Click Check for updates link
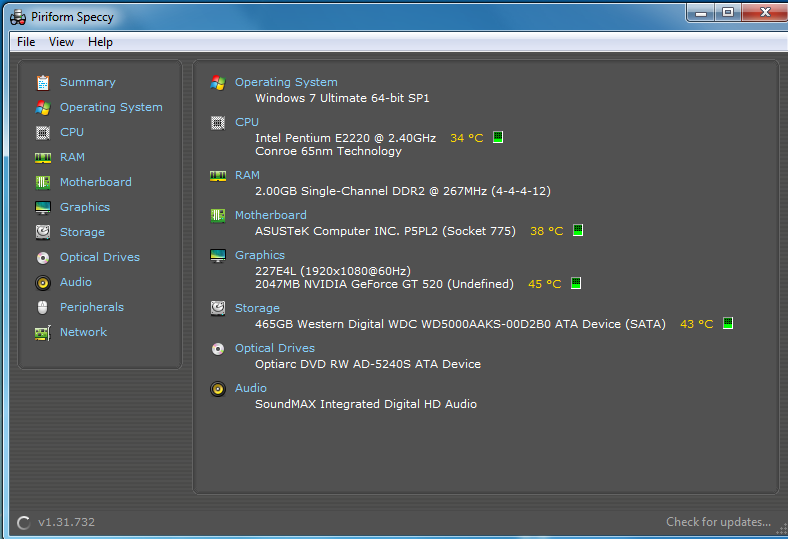The image size is (788, 539). (718, 522)
